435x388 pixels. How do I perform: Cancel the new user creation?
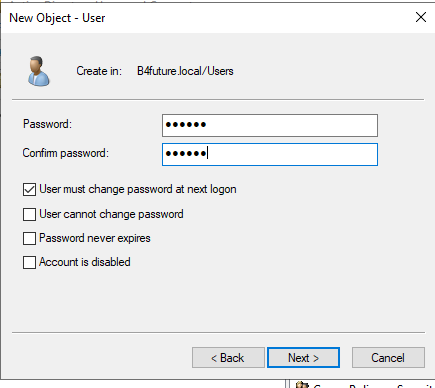[388, 358]
